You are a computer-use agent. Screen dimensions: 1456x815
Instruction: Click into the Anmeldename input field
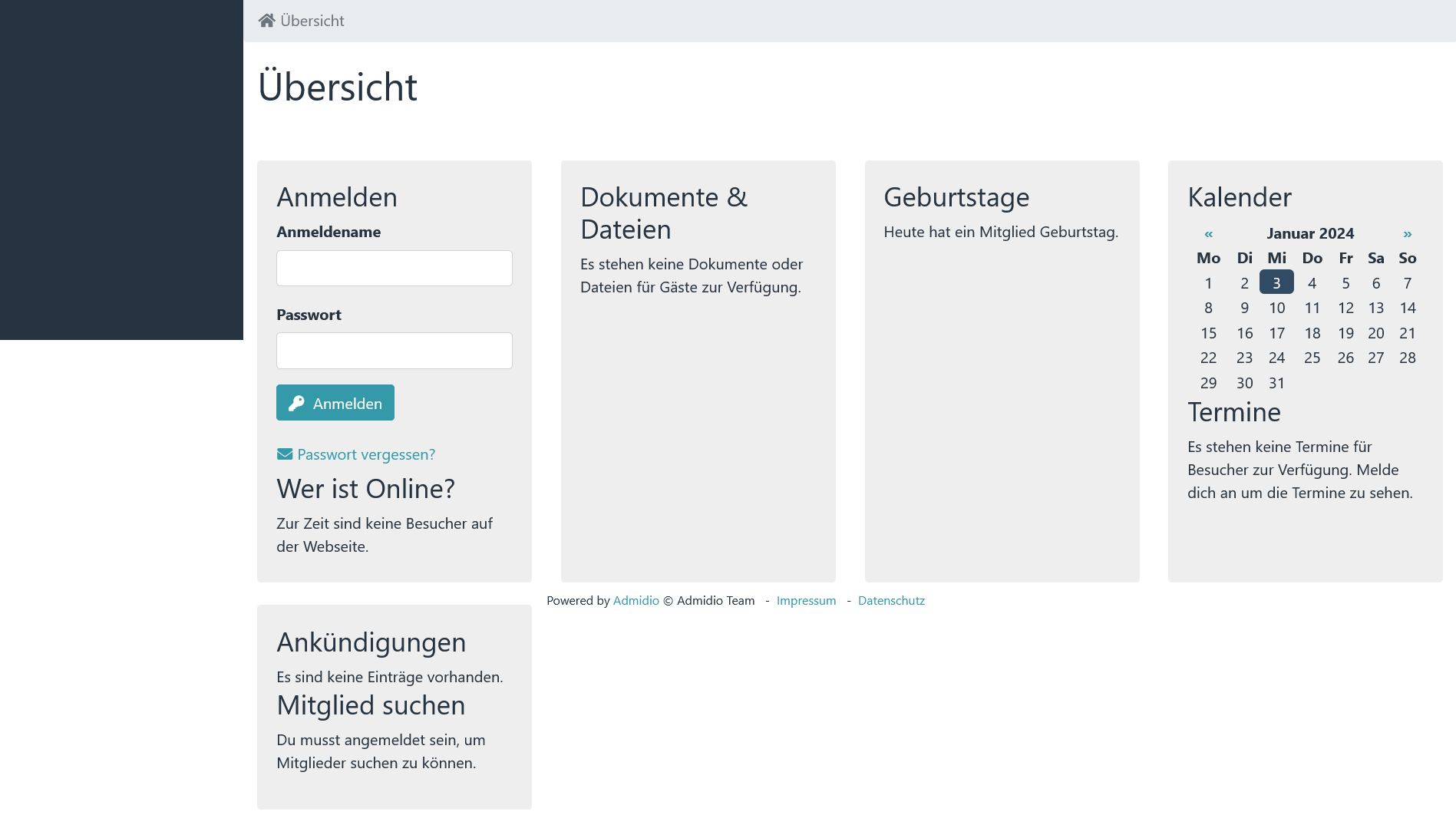394,268
